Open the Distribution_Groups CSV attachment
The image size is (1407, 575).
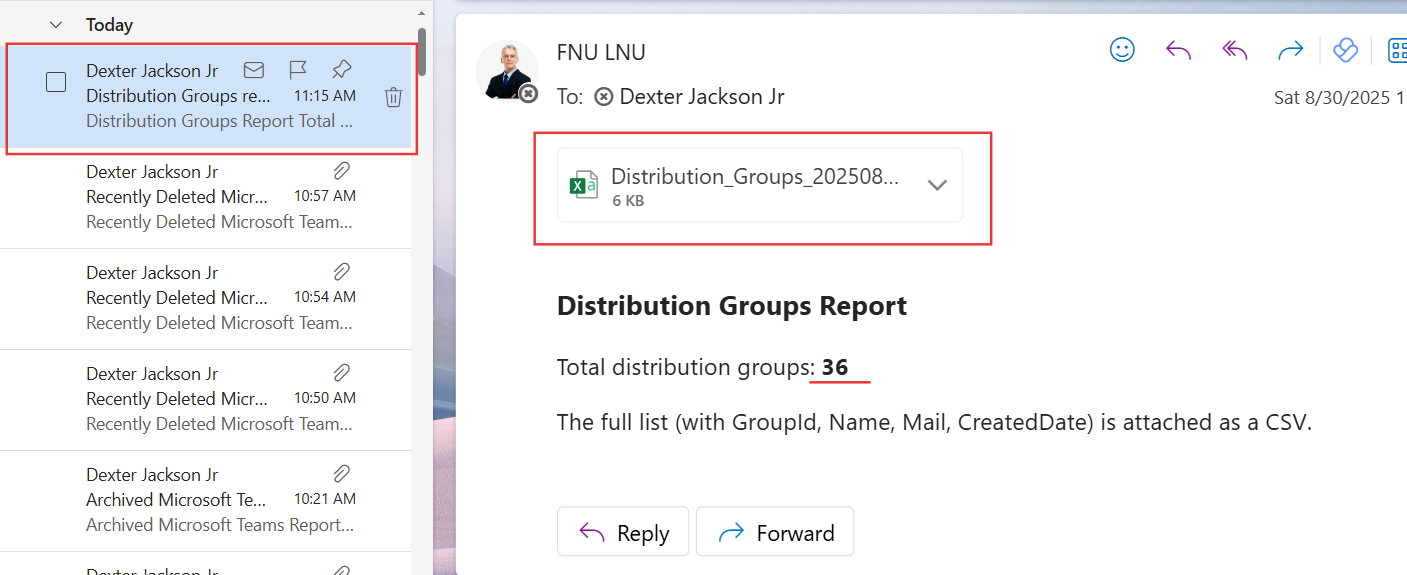(740, 186)
